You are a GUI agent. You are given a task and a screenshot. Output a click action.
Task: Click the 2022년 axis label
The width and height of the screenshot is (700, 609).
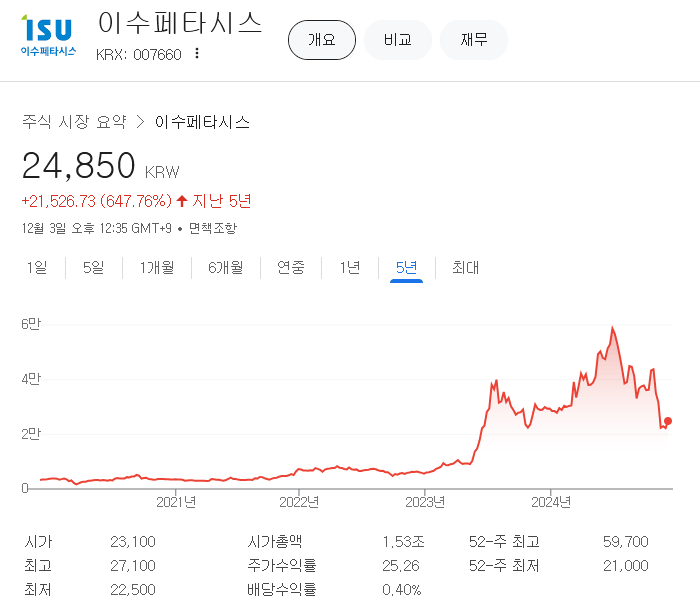(x=299, y=502)
